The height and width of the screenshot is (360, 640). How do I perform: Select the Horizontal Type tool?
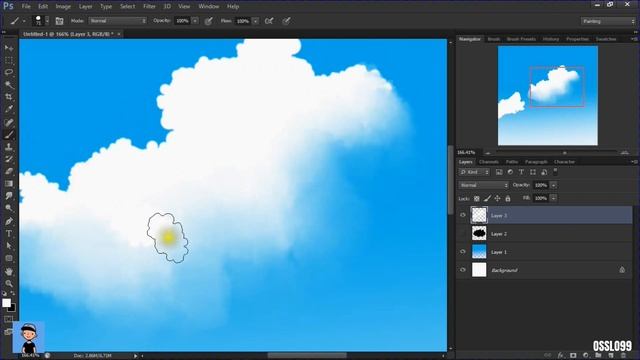click(9, 234)
